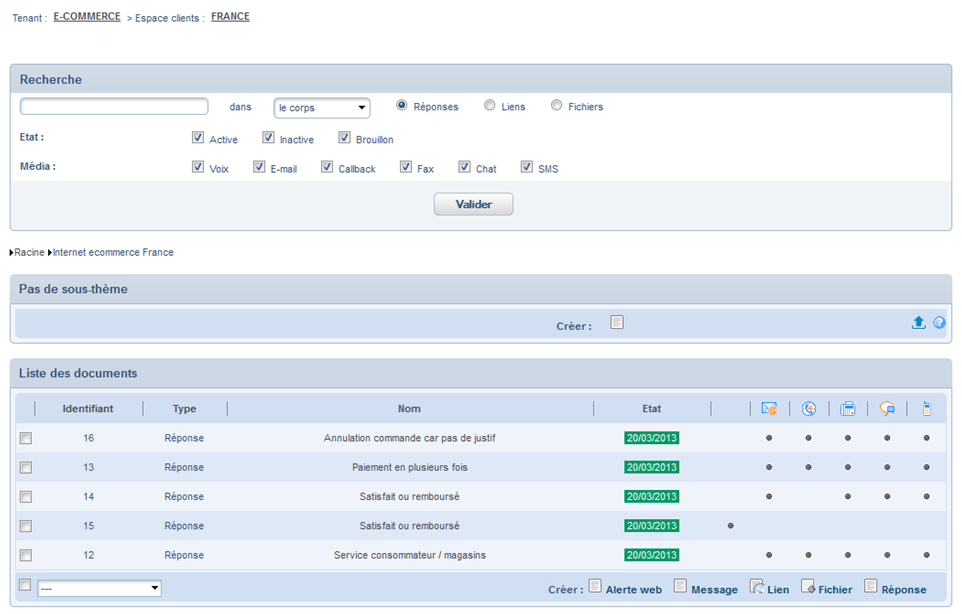This screenshot has height=614, width=962.
Task: Click the Fax column header icon
Action: (x=848, y=409)
